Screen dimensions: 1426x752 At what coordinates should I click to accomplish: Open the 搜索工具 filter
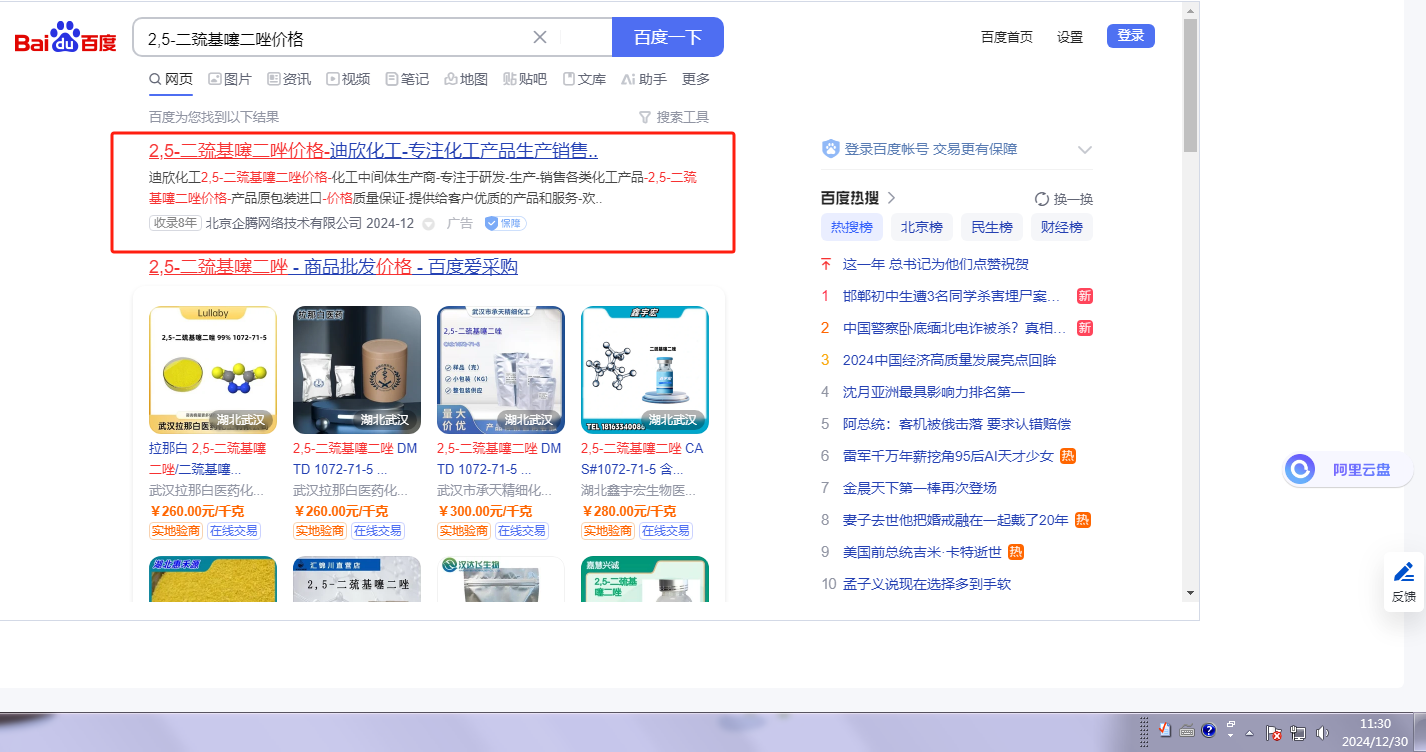pyautogui.click(x=674, y=117)
